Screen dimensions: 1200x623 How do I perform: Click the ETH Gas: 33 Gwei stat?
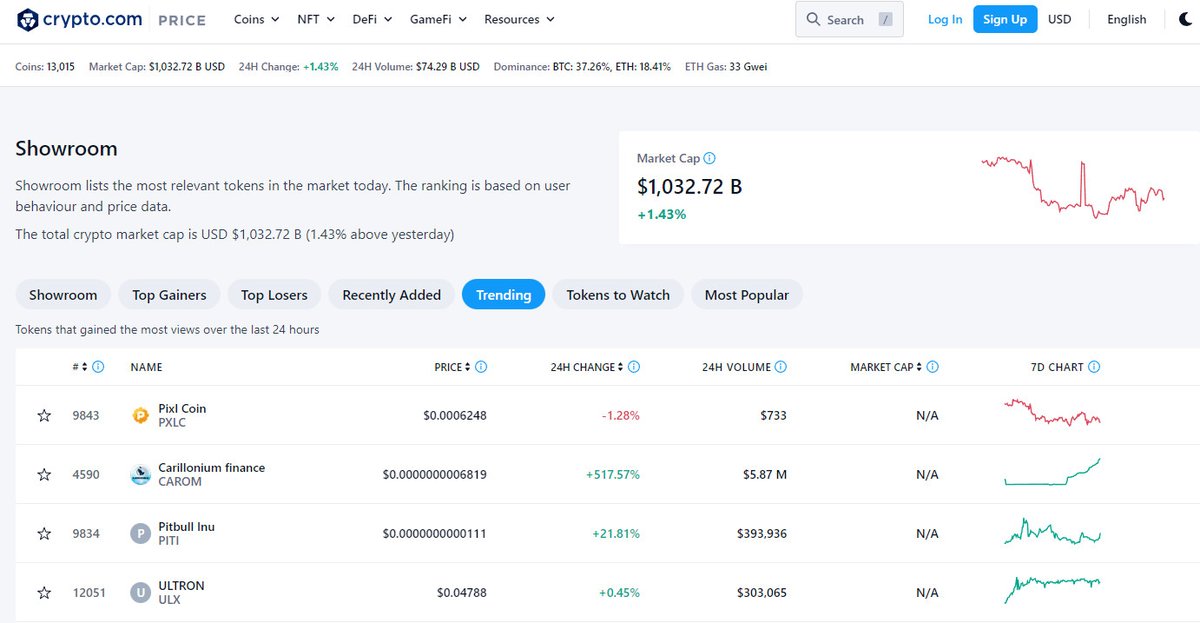(x=726, y=67)
